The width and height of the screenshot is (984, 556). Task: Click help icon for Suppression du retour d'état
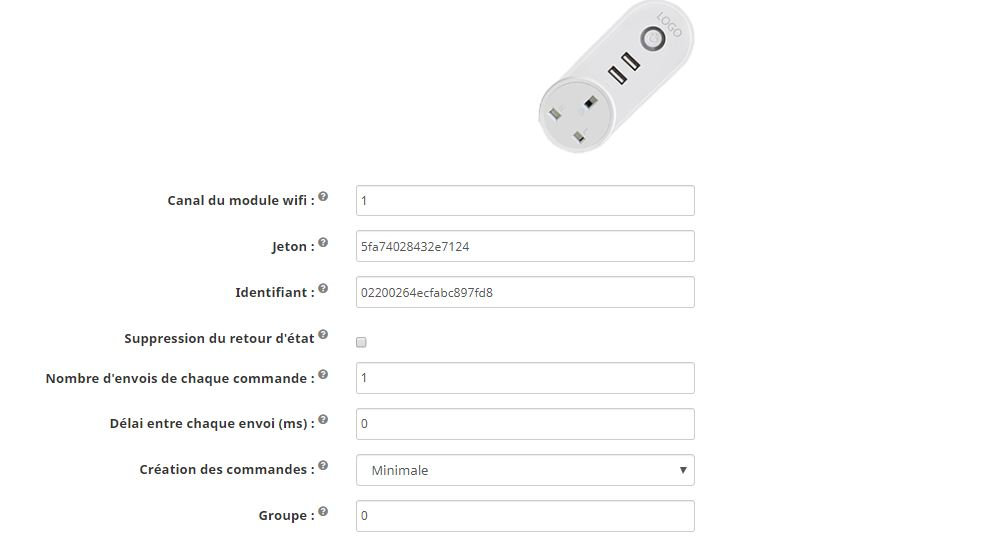[323, 335]
